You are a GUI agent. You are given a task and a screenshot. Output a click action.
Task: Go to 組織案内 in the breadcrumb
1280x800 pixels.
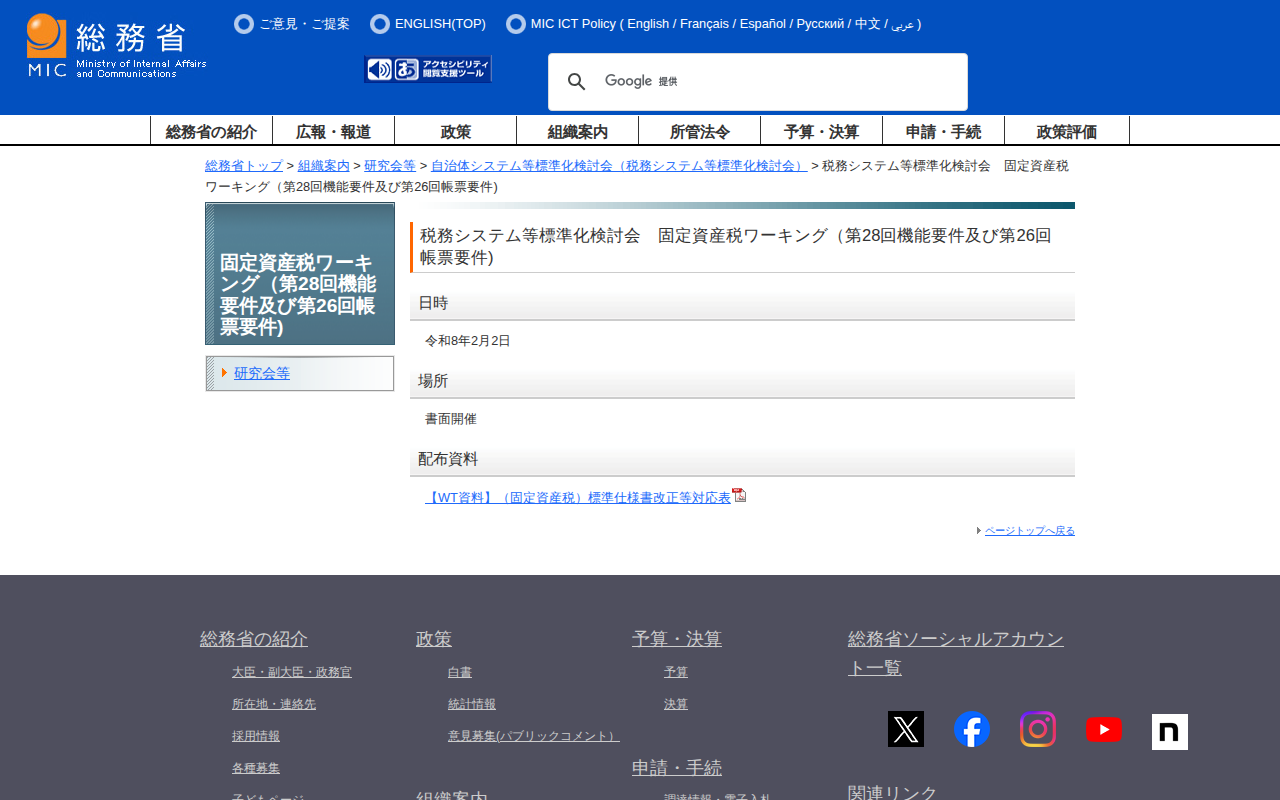(324, 166)
